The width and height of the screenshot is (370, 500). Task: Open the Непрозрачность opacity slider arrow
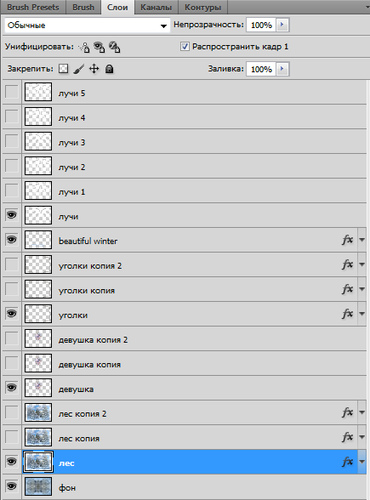pos(282,25)
